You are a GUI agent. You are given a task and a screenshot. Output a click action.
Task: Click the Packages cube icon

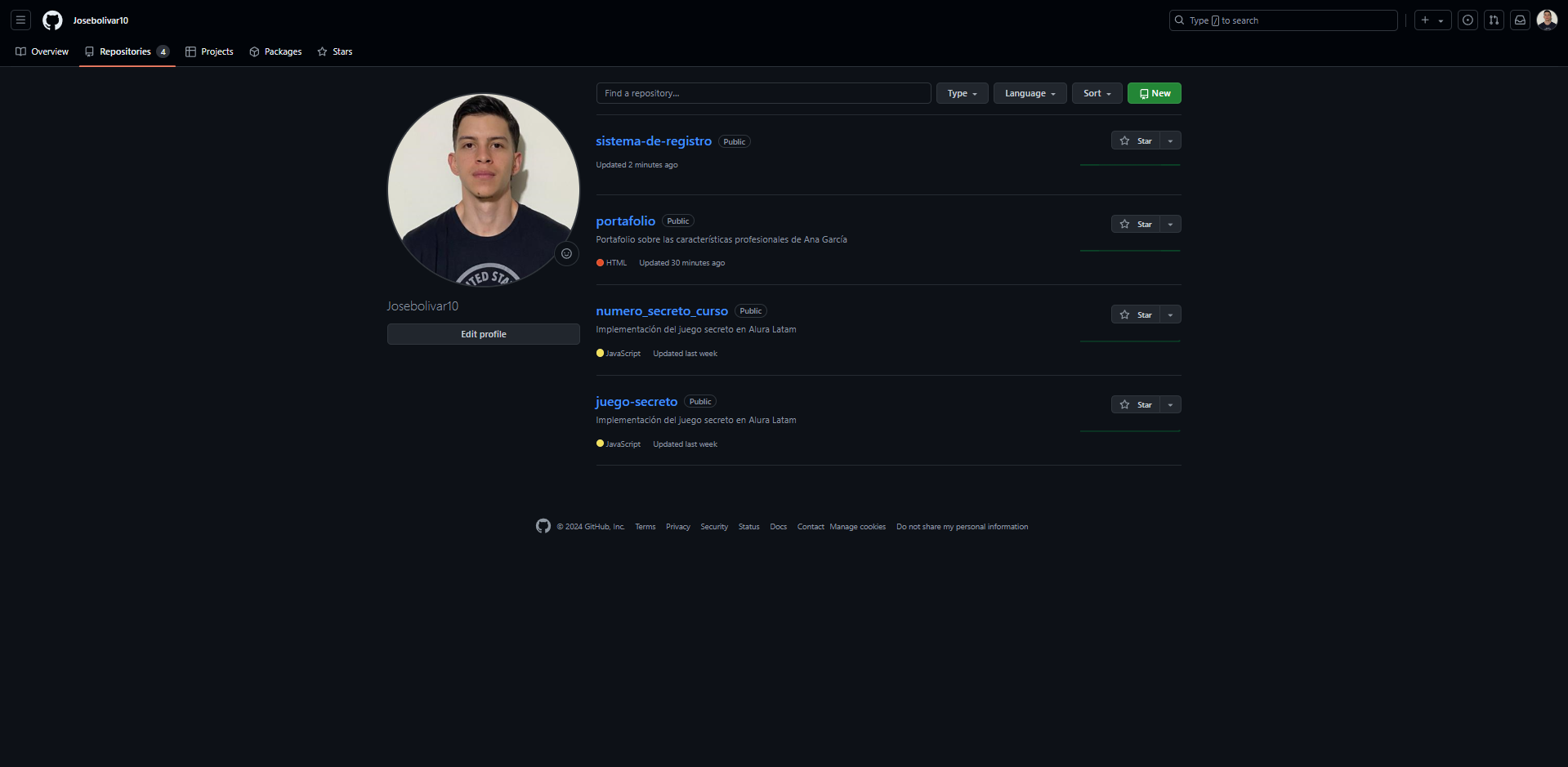[255, 51]
